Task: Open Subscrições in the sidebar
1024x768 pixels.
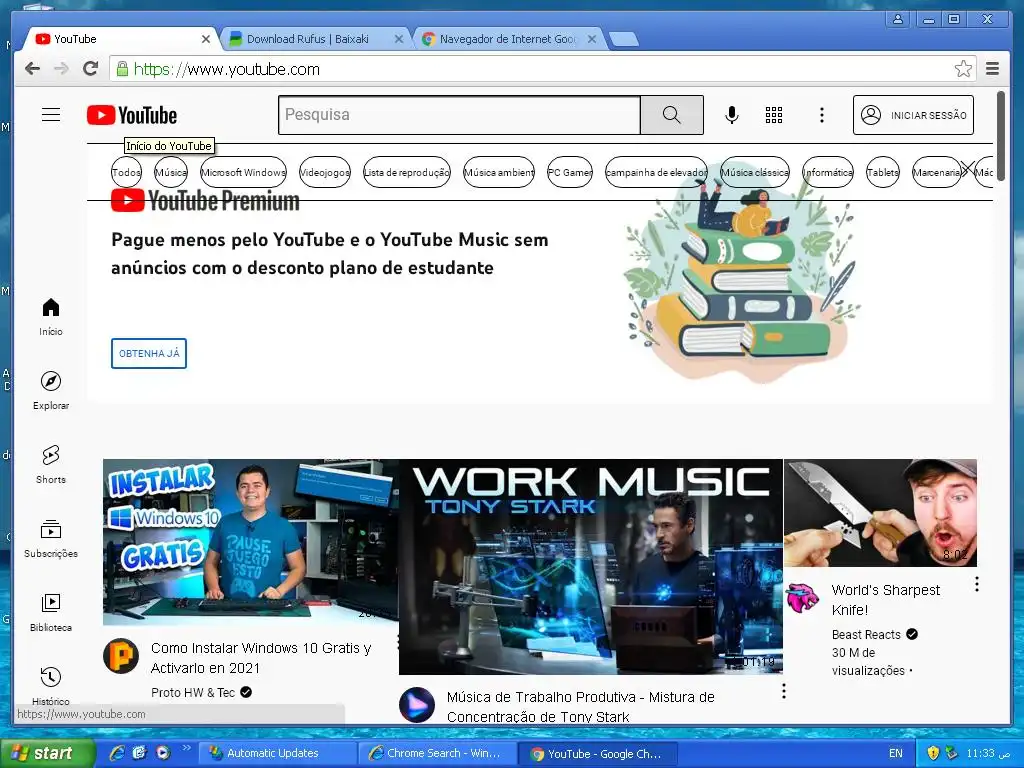Action: (x=51, y=539)
